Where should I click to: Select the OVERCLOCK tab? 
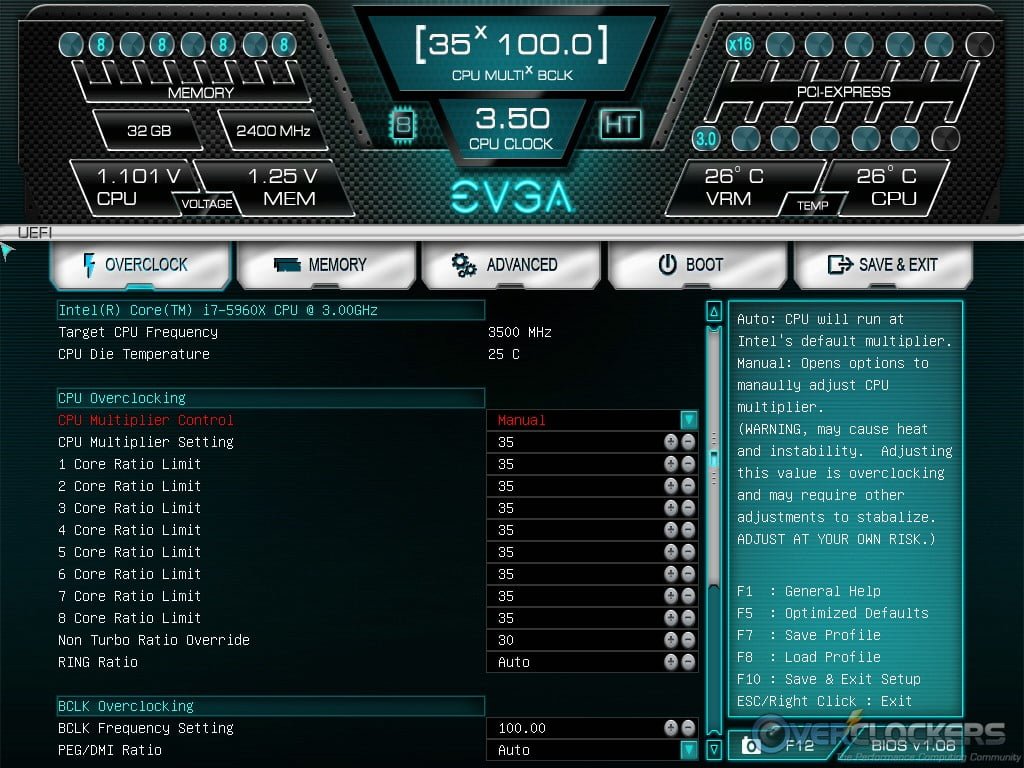(140, 265)
